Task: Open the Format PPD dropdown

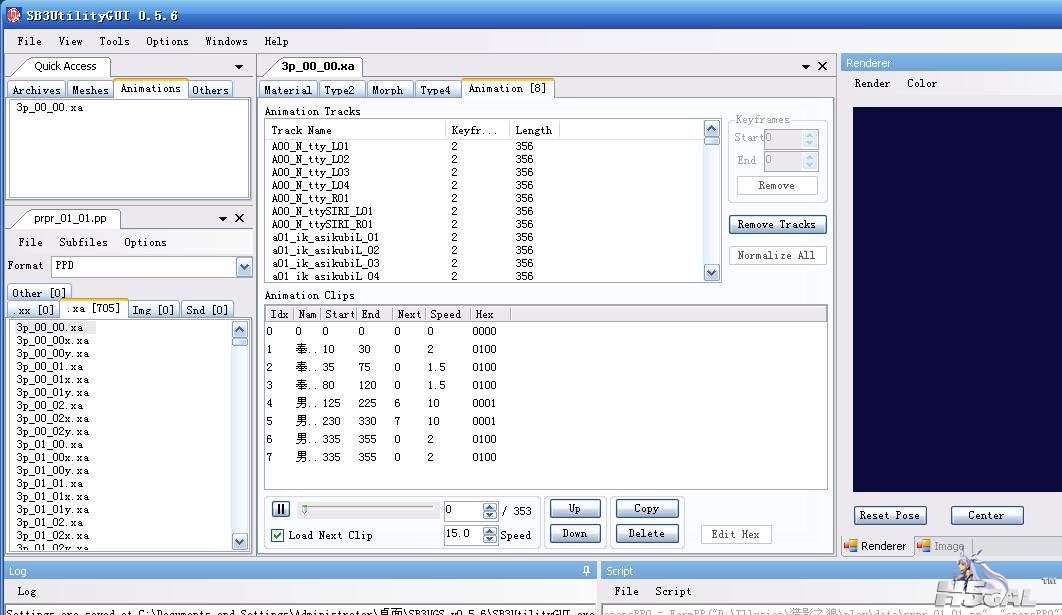Action: [244, 267]
